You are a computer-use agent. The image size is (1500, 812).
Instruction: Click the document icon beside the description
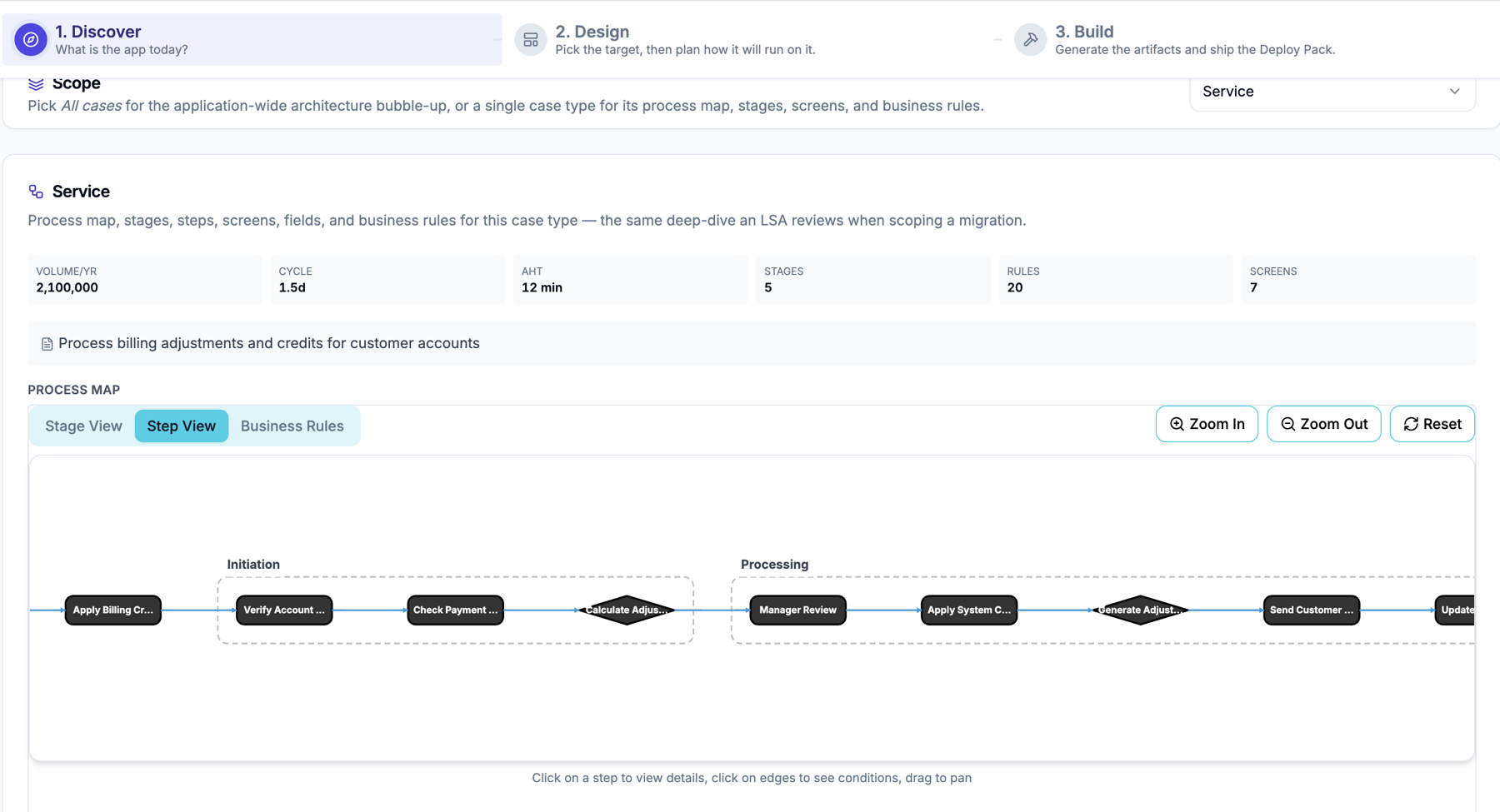pyautogui.click(x=47, y=344)
